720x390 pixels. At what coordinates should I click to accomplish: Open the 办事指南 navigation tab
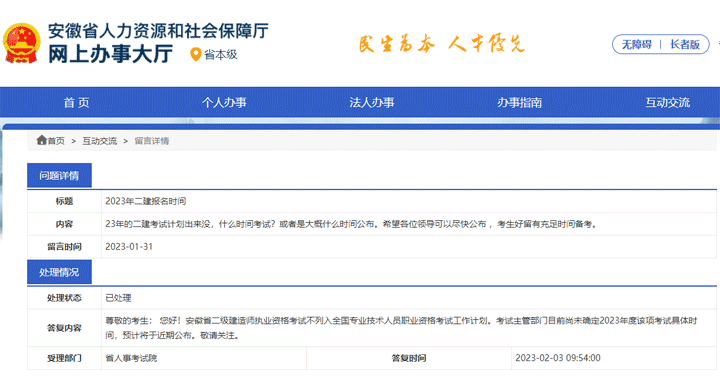(519, 102)
